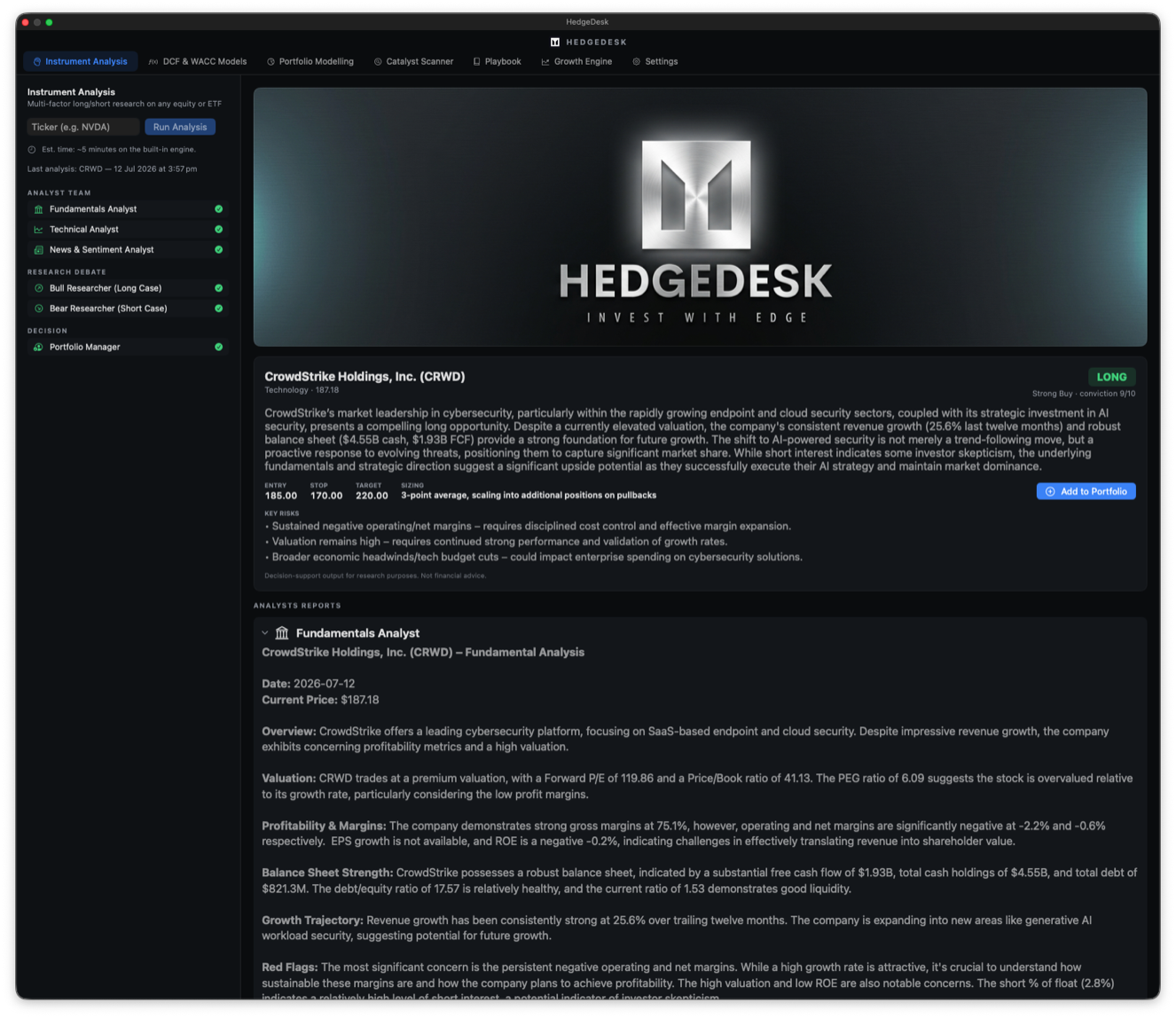The width and height of the screenshot is (1176, 1018).
Task: Open Bear Researcher (Short Case)
Action: click(x=127, y=309)
